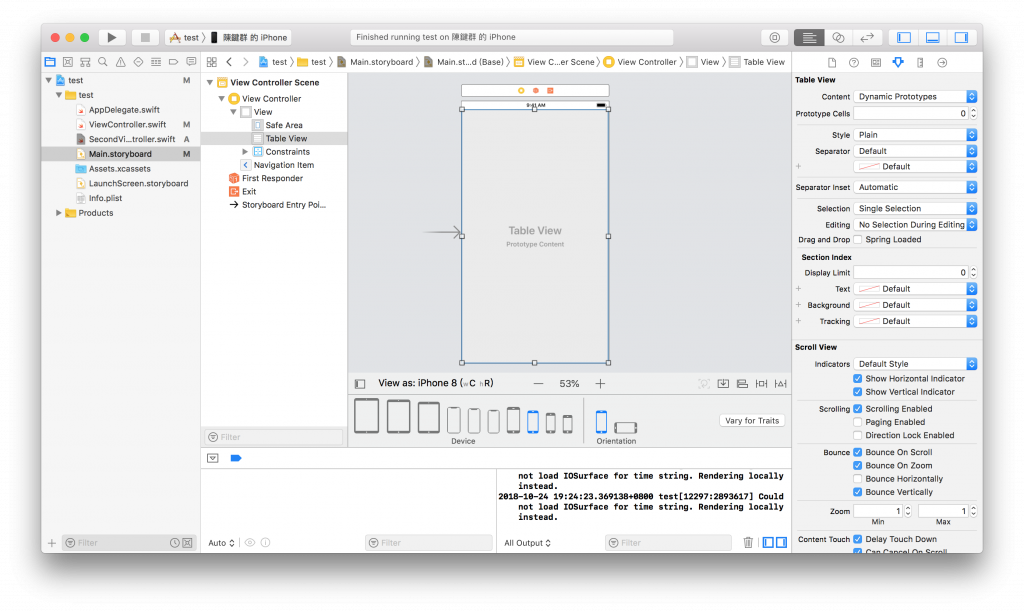Open the Editing selection dropdown
Image resolution: width=1024 pixels, height=612 pixels.
[915, 225]
